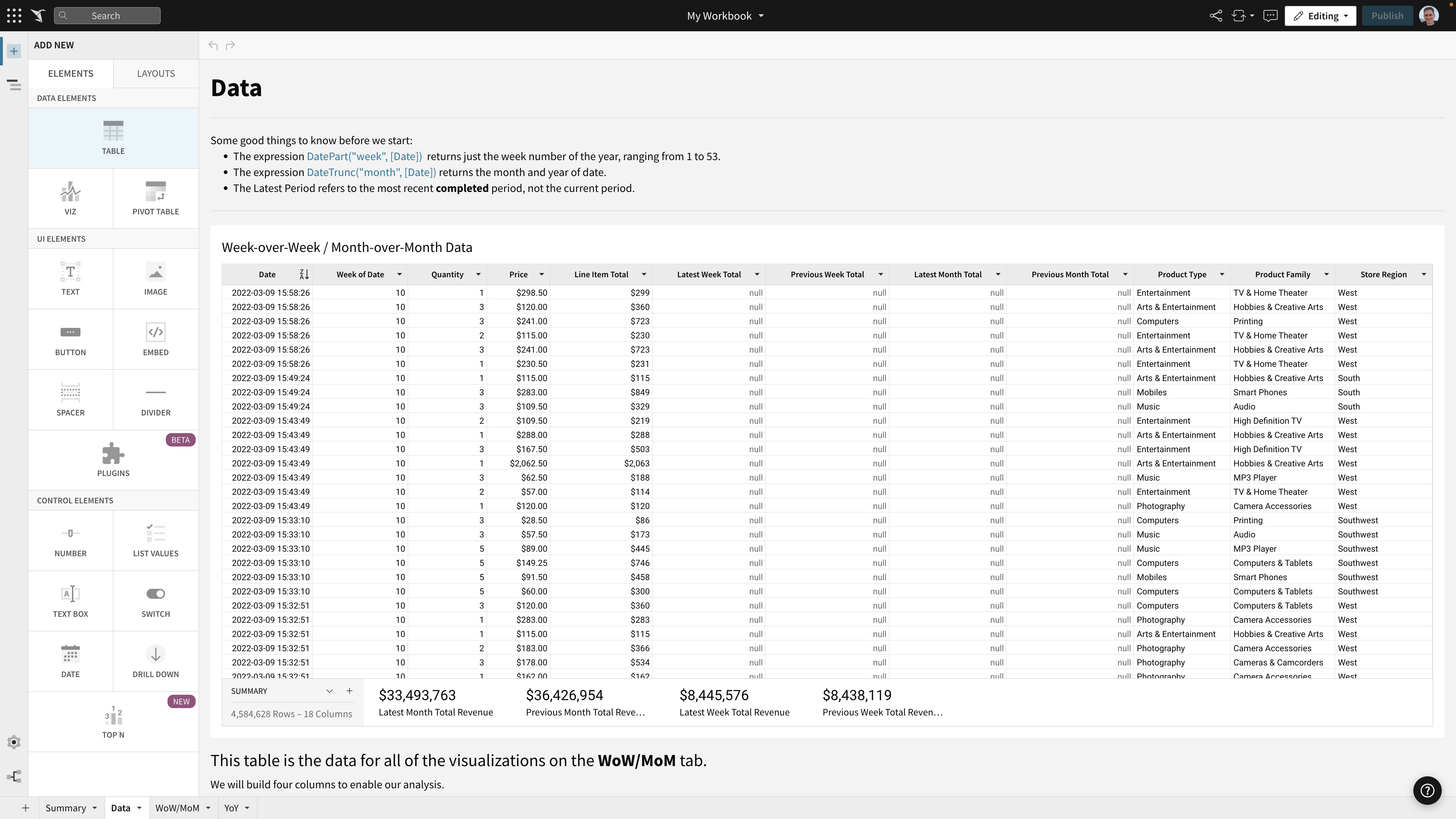The height and width of the screenshot is (819, 1456).
Task: Add a Number control element
Action: pyautogui.click(x=70, y=540)
